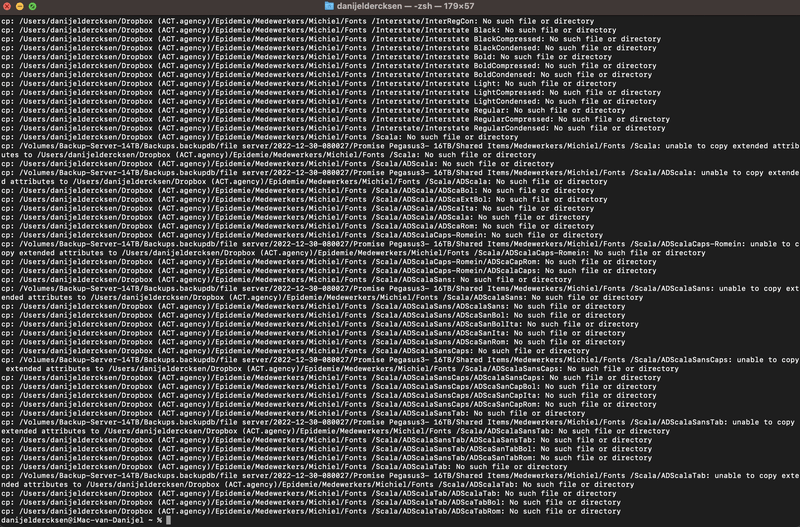Click the "Interstate BlackCondensed" error line
Screen dimensions: 800x527
coord(329,48)
